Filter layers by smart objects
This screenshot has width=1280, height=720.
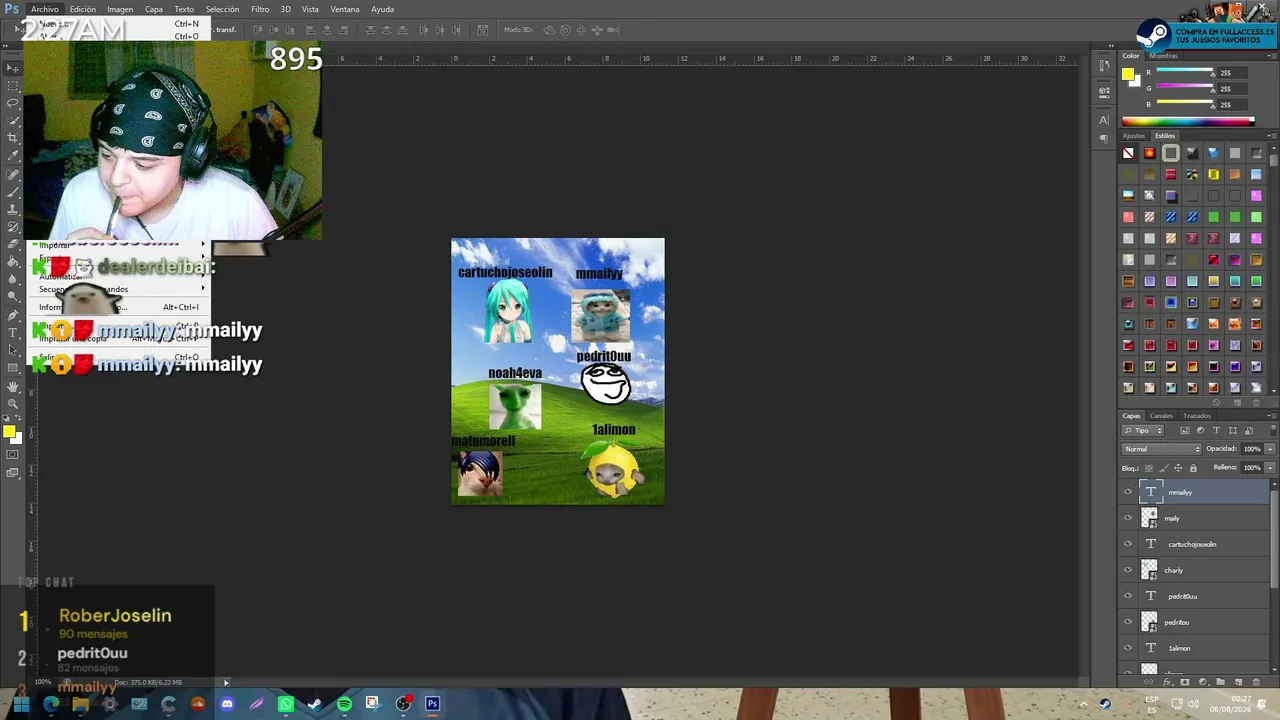click(1249, 431)
